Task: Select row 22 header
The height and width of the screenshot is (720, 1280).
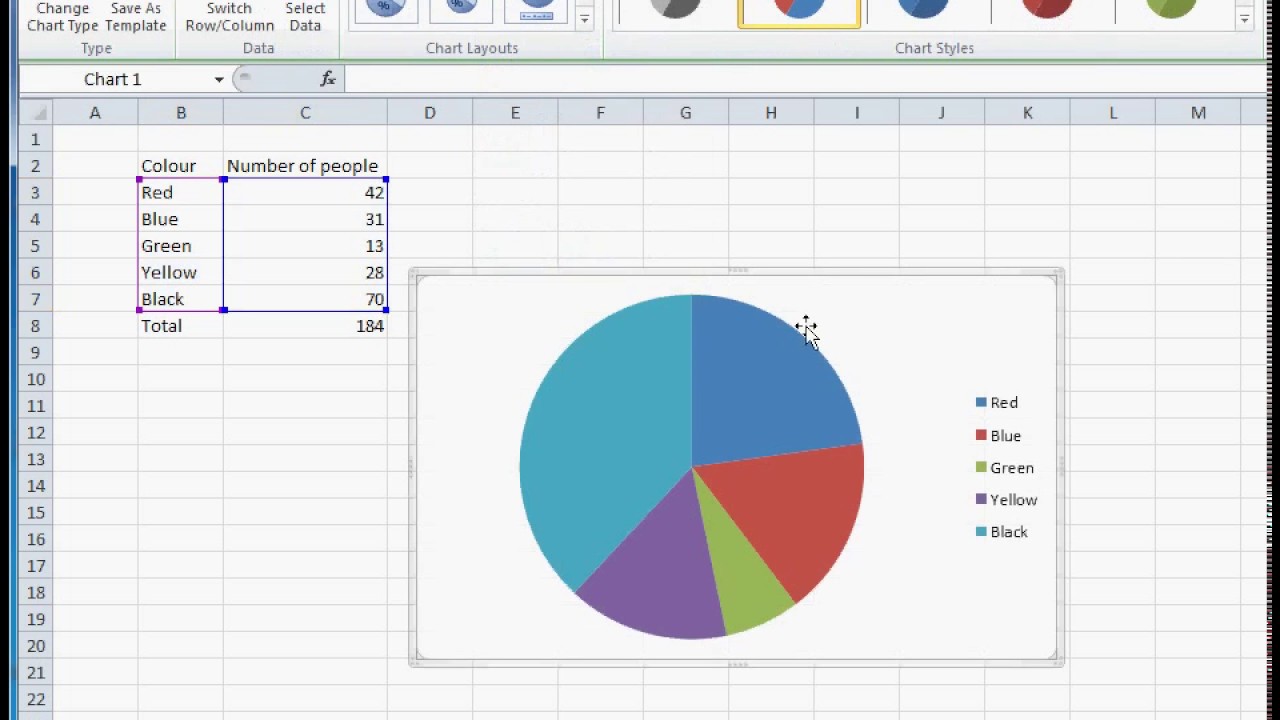Action: (x=36, y=700)
